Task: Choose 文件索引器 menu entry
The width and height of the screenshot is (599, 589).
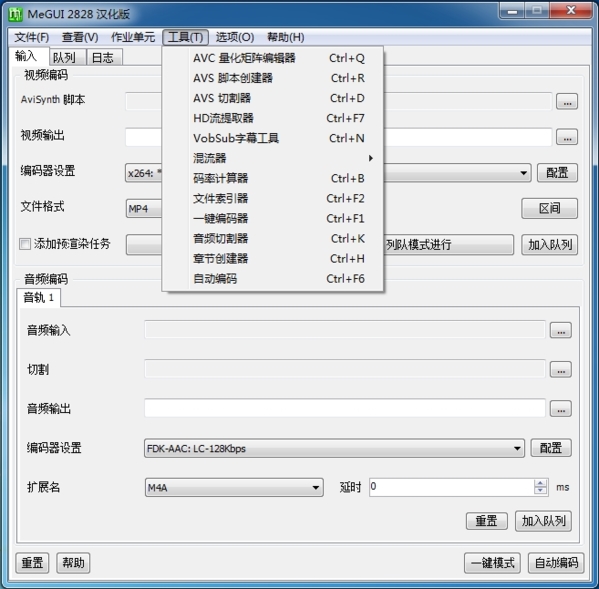Action: pos(272,199)
